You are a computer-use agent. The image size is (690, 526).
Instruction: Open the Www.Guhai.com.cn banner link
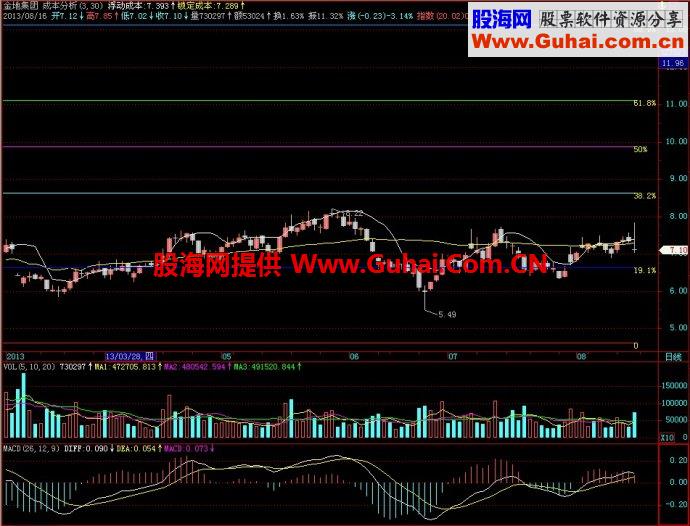click(x=578, y=42)
